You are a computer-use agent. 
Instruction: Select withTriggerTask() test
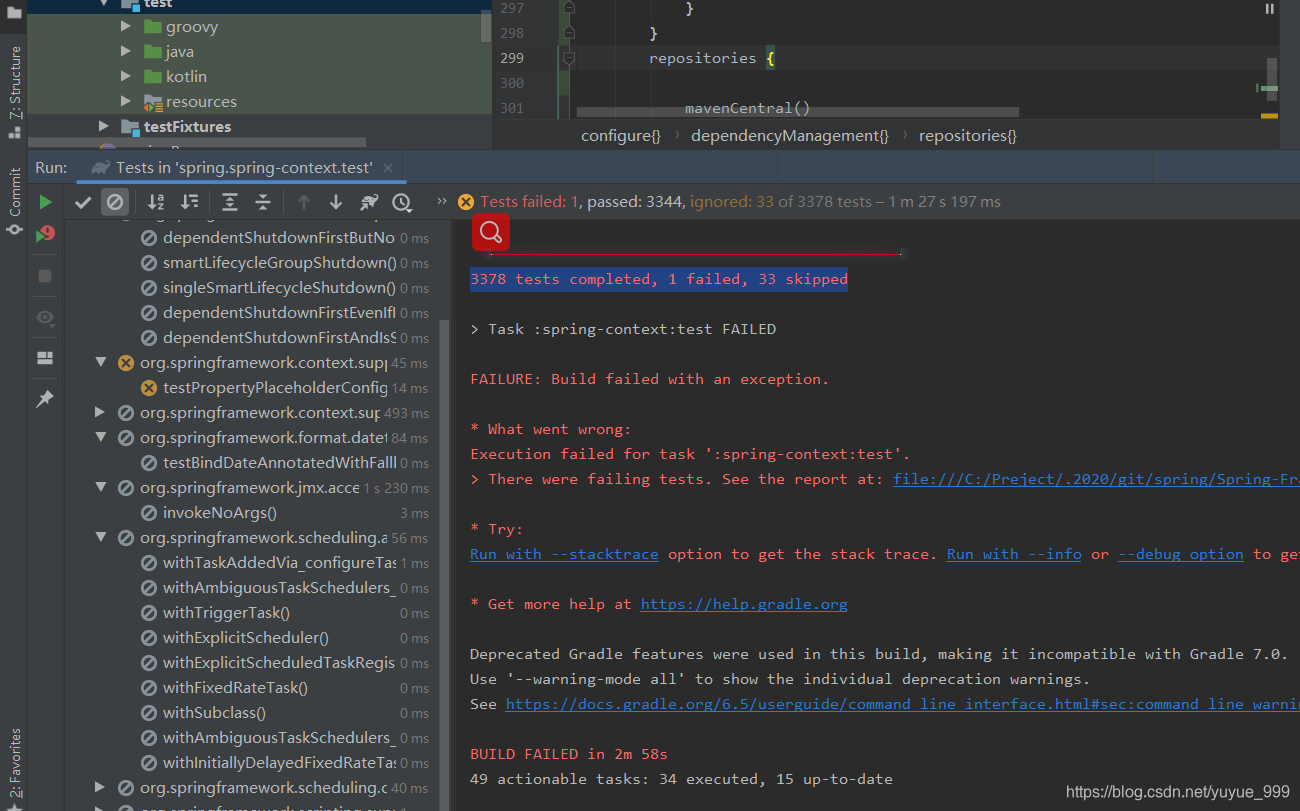click(x=227, y=613)
